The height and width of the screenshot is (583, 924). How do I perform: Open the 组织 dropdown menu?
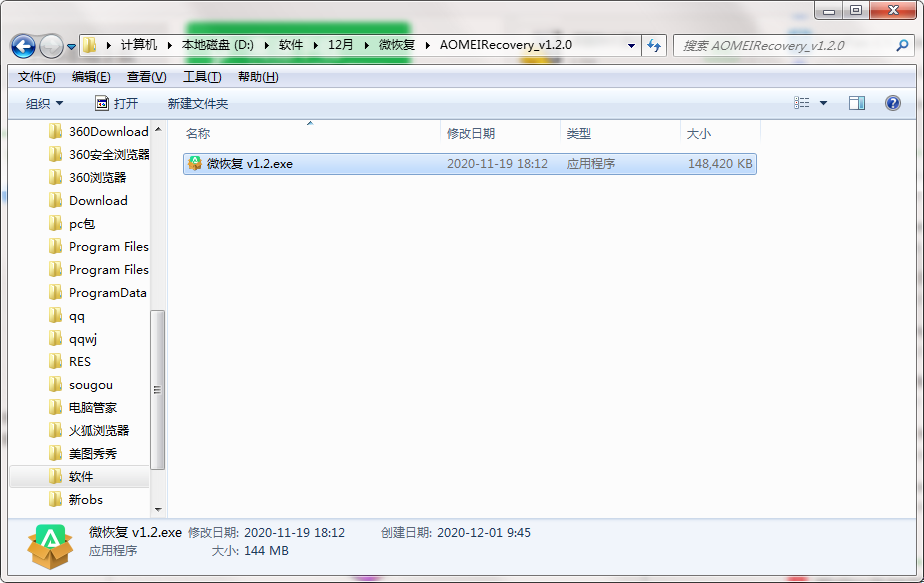[44, 104]
